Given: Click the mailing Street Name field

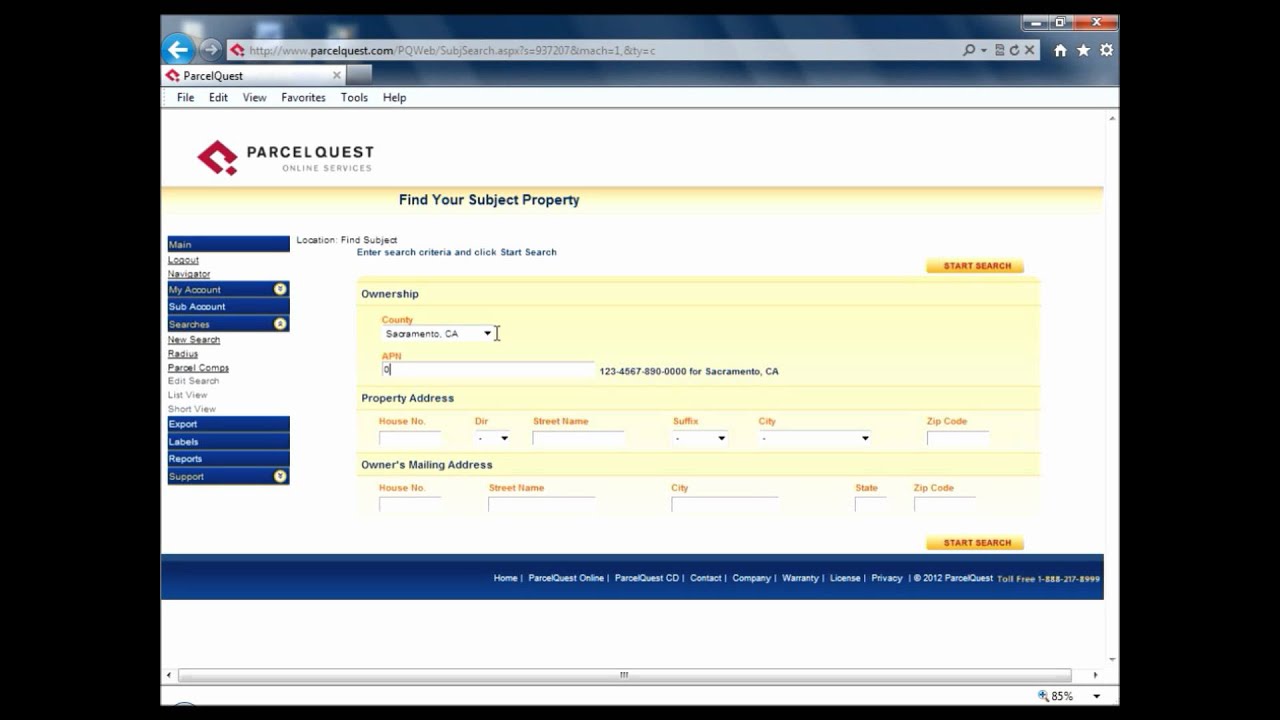Looking at the screenshot, I should (542, 505).
